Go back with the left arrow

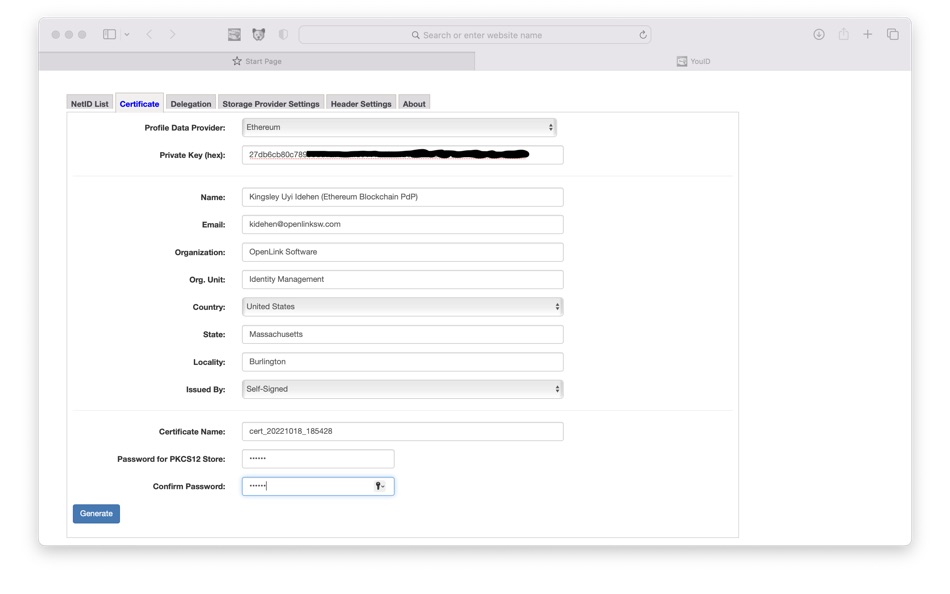(149, 35)
